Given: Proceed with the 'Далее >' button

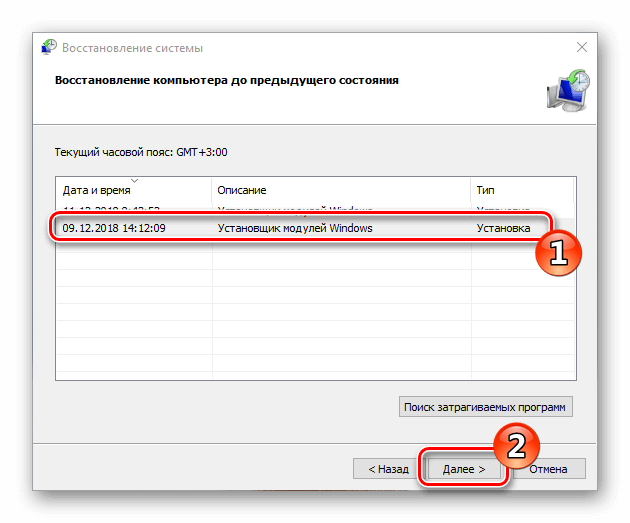Looking at the screenshot, I should click(x=464, y=469).
